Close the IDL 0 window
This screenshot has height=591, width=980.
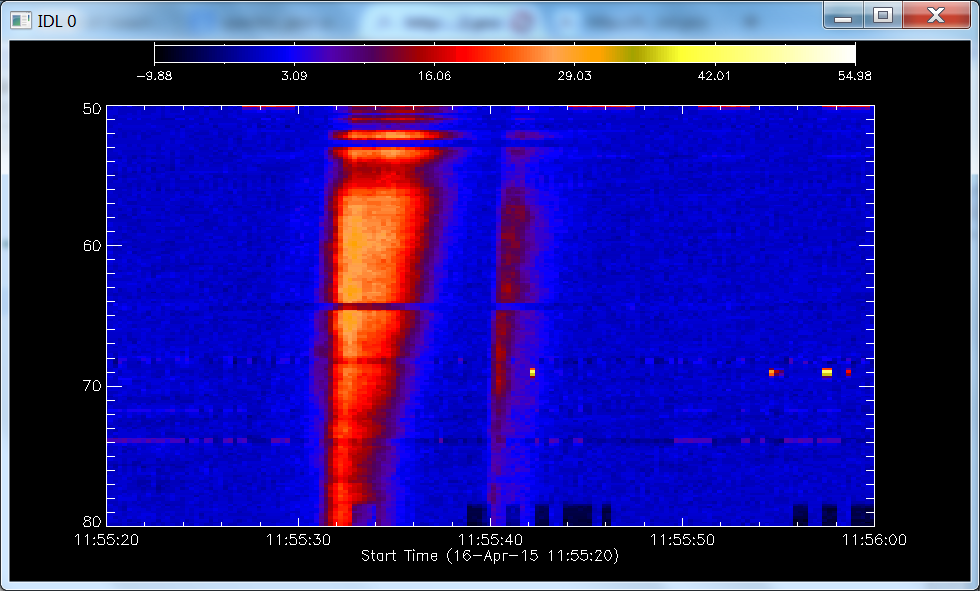936,15
